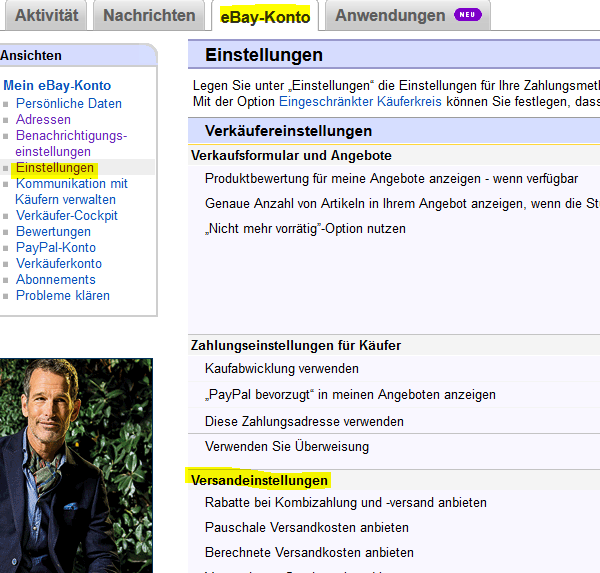Go to Verkäuferkonto
The width and height of the screenshot is (600, 573).
point(59,264)
